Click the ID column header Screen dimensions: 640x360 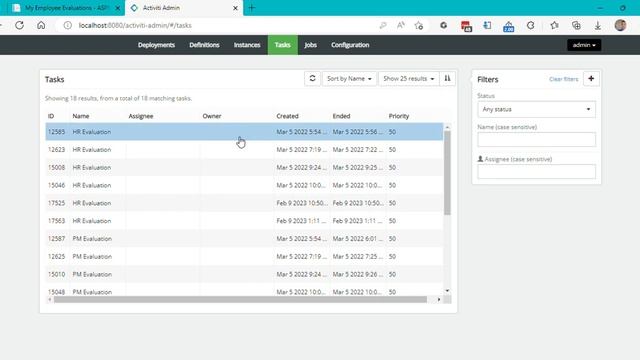(51, 116)
